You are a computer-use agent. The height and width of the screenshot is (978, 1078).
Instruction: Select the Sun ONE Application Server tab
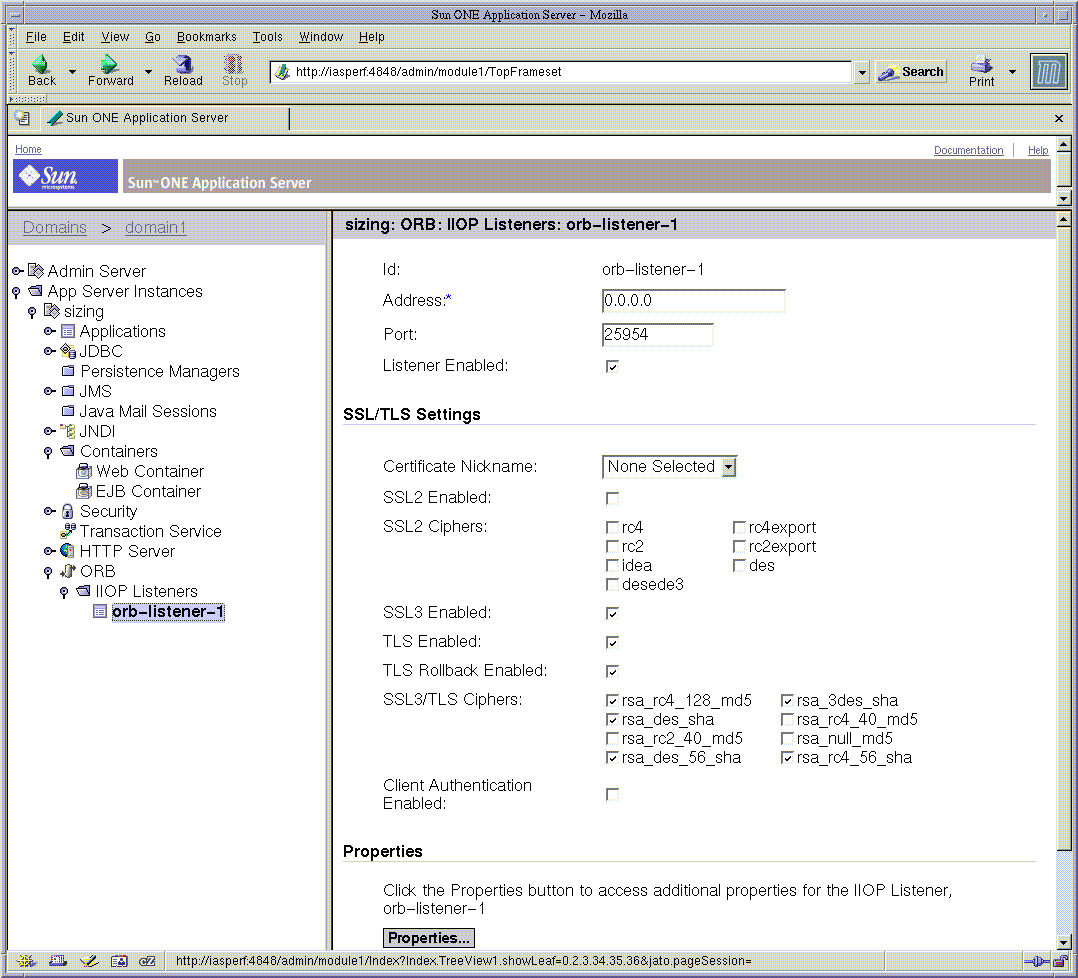(165, 118)
